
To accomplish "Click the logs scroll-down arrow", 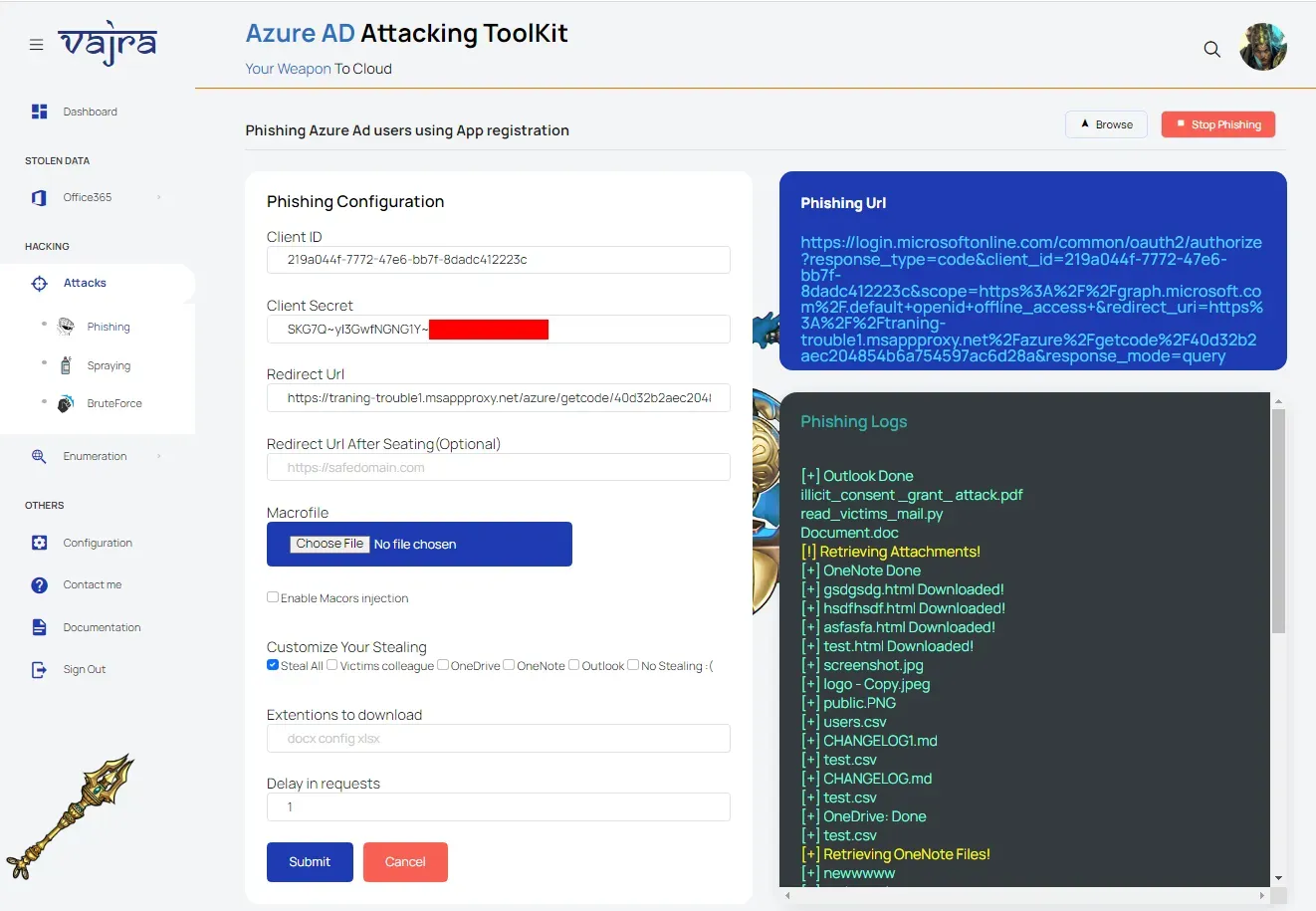I will coord(1278,879).
